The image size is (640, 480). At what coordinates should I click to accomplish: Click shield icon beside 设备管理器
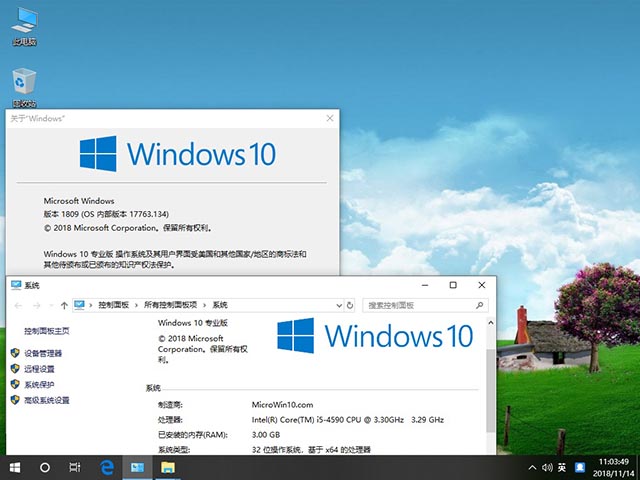(x=15, y=353)
